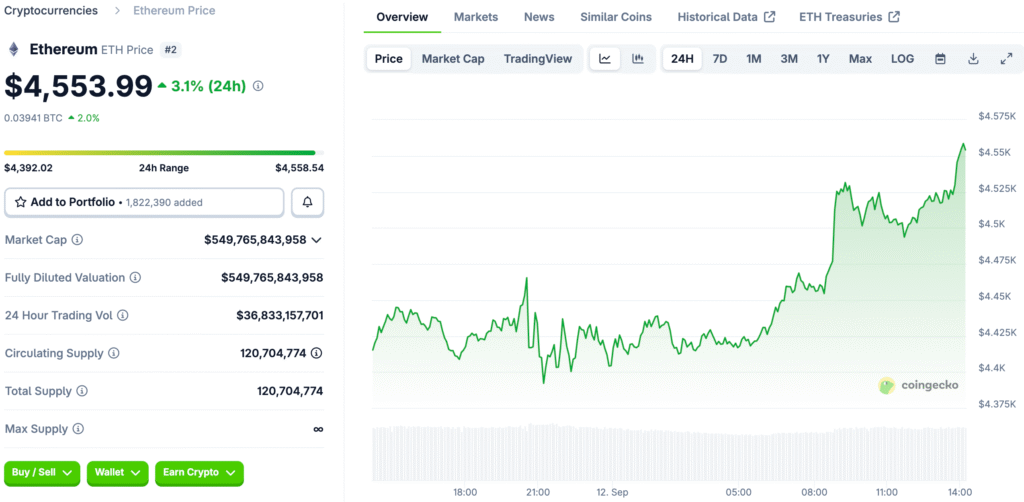The width and height of the screenshot is (1024, 502).
Task: Click the volume bars under the chart
Action: 669,453
